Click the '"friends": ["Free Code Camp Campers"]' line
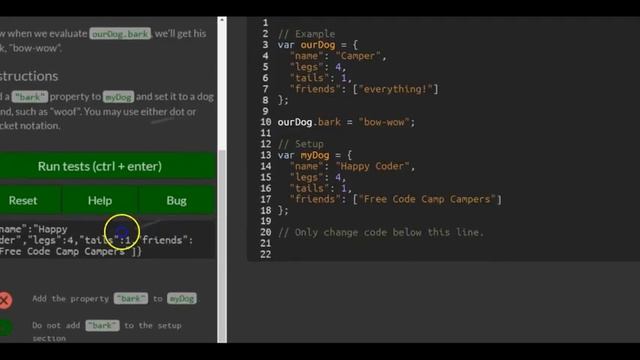 click(396, 199)
